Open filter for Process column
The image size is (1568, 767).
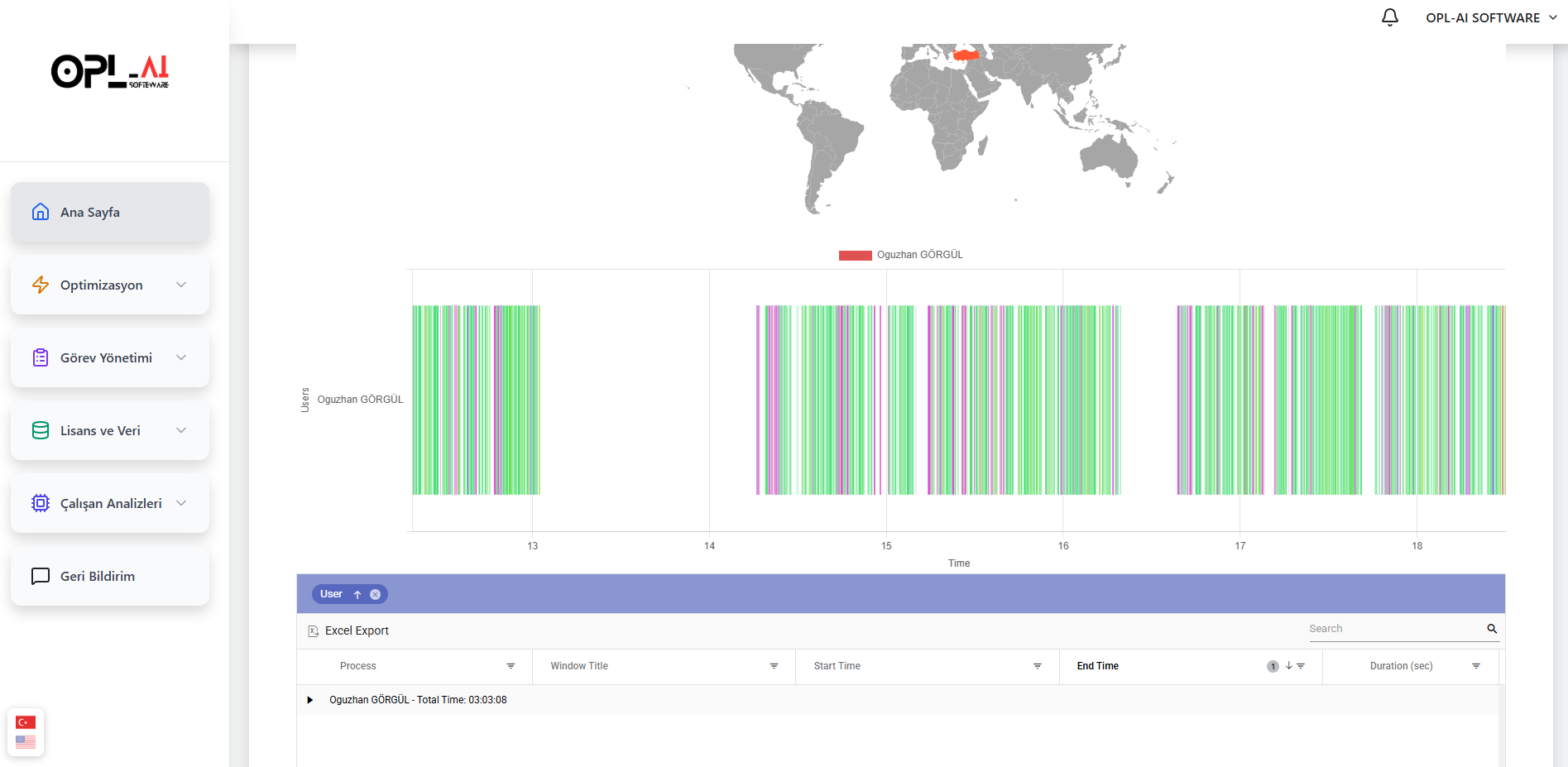tap(511, 666)
